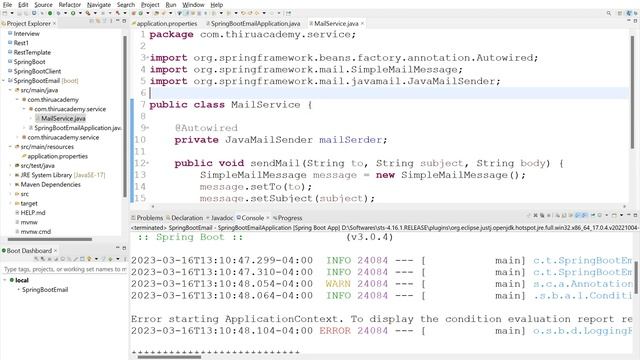Close the MailService.java editor tab

point(362,24)
